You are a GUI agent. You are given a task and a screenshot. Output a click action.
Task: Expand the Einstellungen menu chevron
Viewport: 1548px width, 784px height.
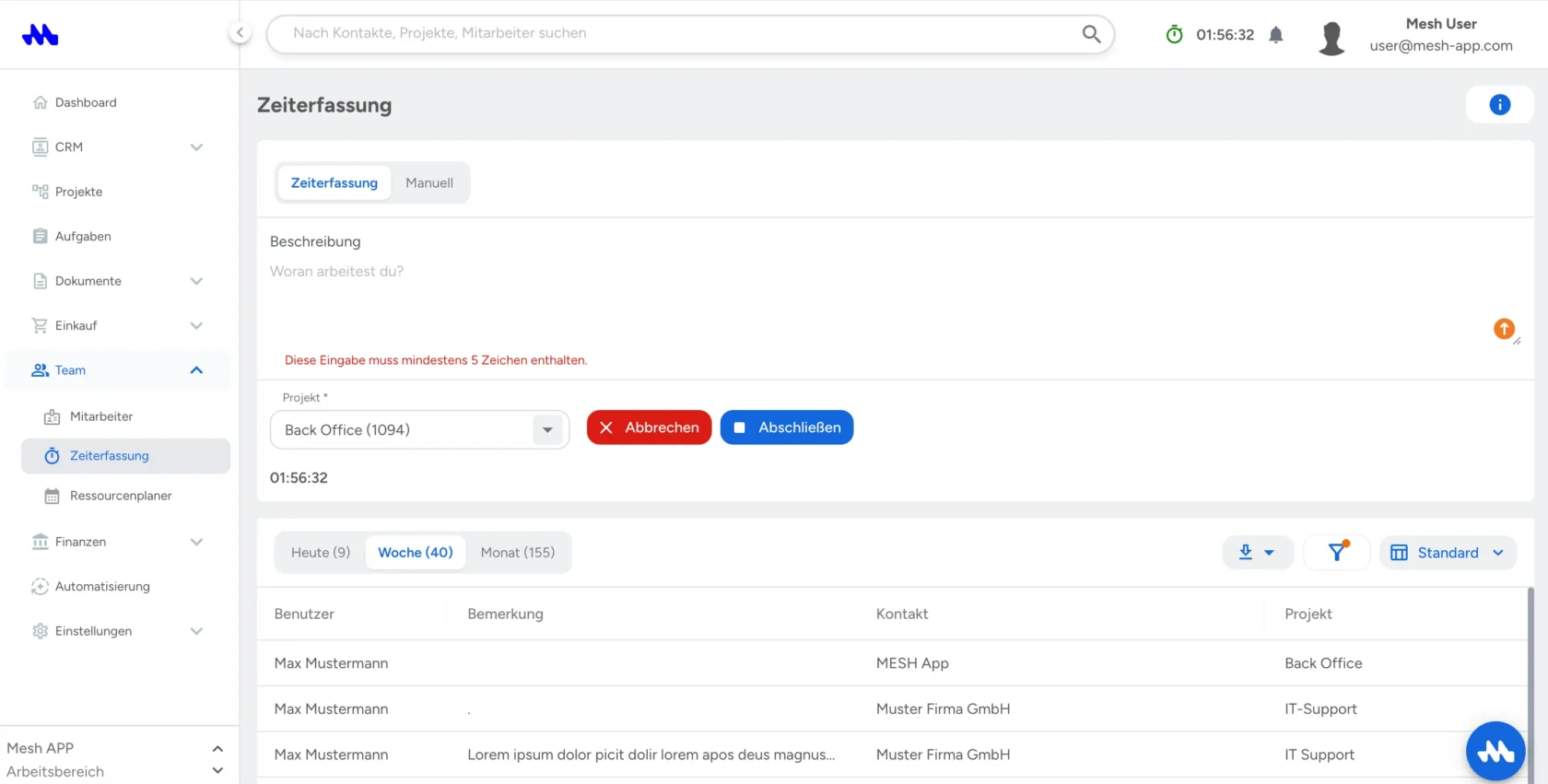(196, 632)
